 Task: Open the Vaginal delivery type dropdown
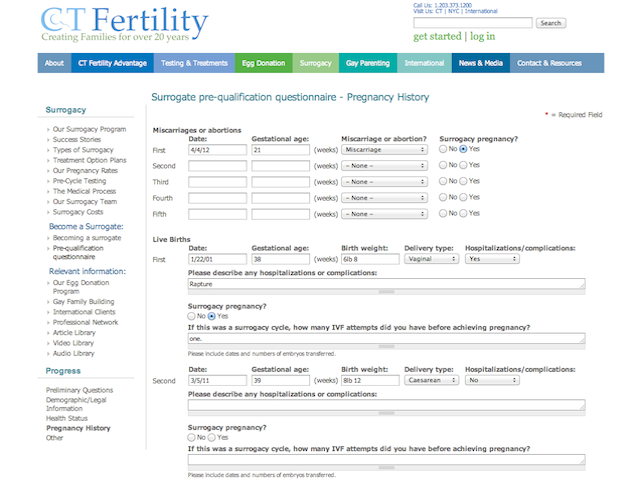pos(431,258)
